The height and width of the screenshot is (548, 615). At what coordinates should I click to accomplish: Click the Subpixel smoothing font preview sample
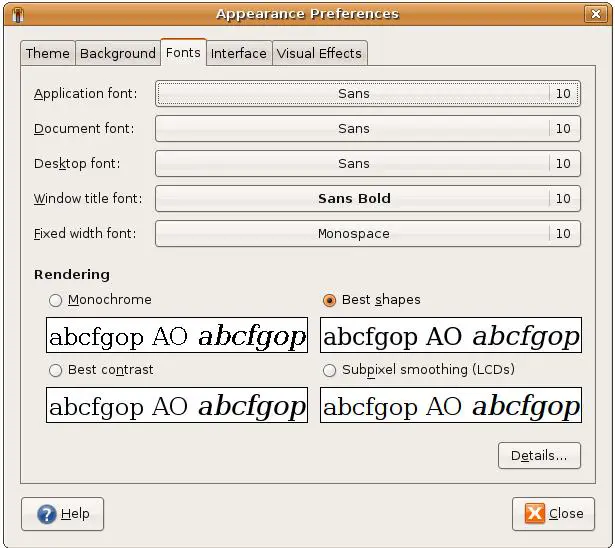(x=451, y=405)
